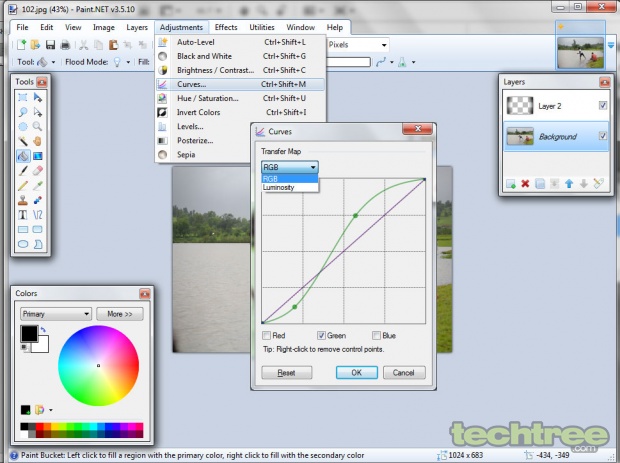
Task: Select the Color Picker tool
Action: click(x=38, y=185)
